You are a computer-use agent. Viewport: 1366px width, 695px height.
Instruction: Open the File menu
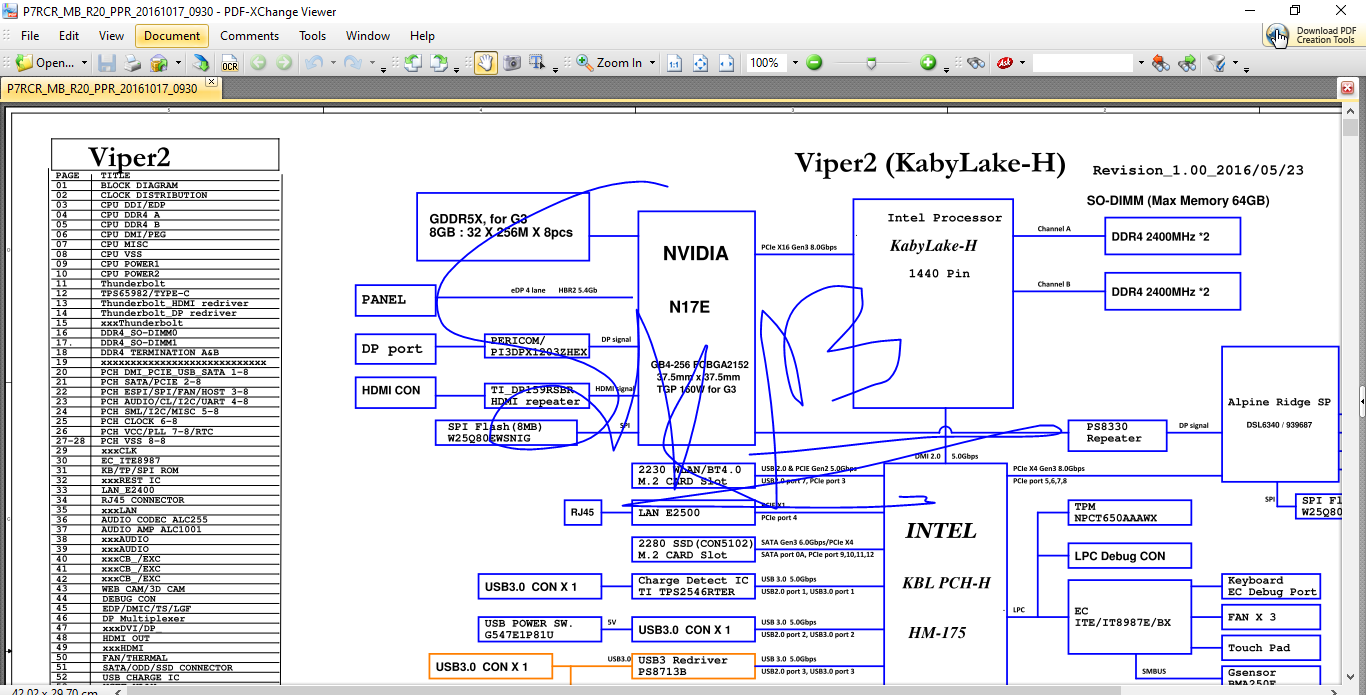pyautogui.click(x=30, y=35)
